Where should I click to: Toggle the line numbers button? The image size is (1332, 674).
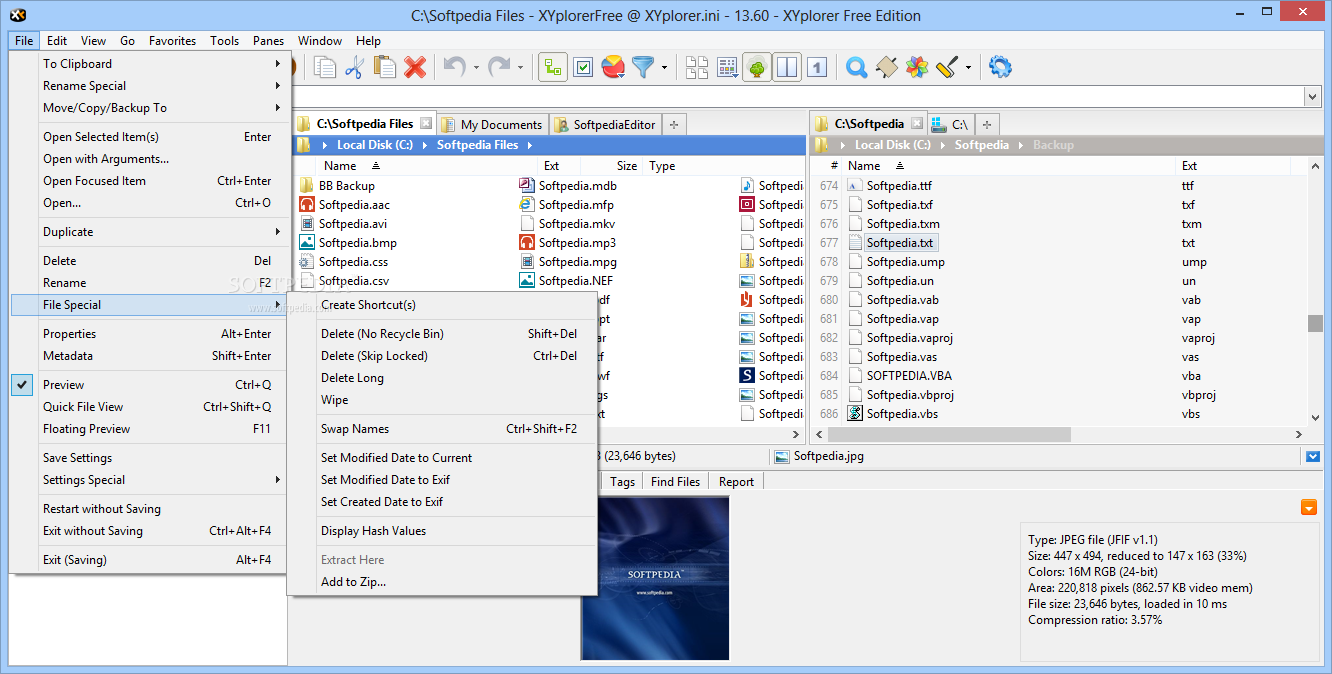pyautogui.click(x=817, y=67)
